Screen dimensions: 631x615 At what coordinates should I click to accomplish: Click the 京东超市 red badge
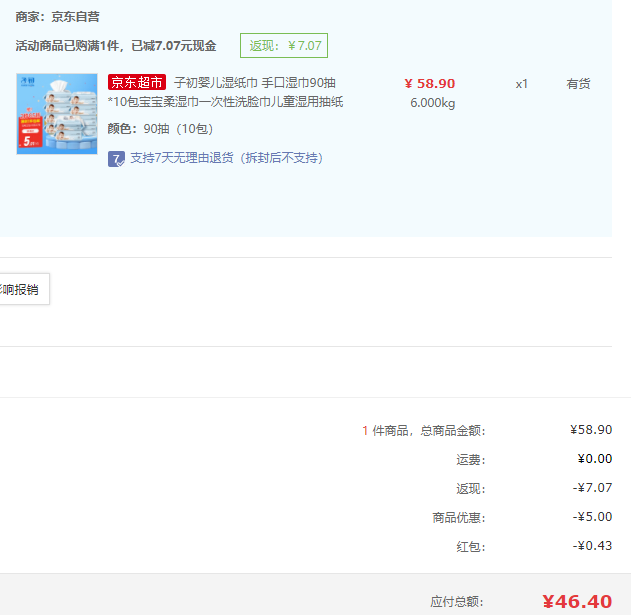[137, 83]
